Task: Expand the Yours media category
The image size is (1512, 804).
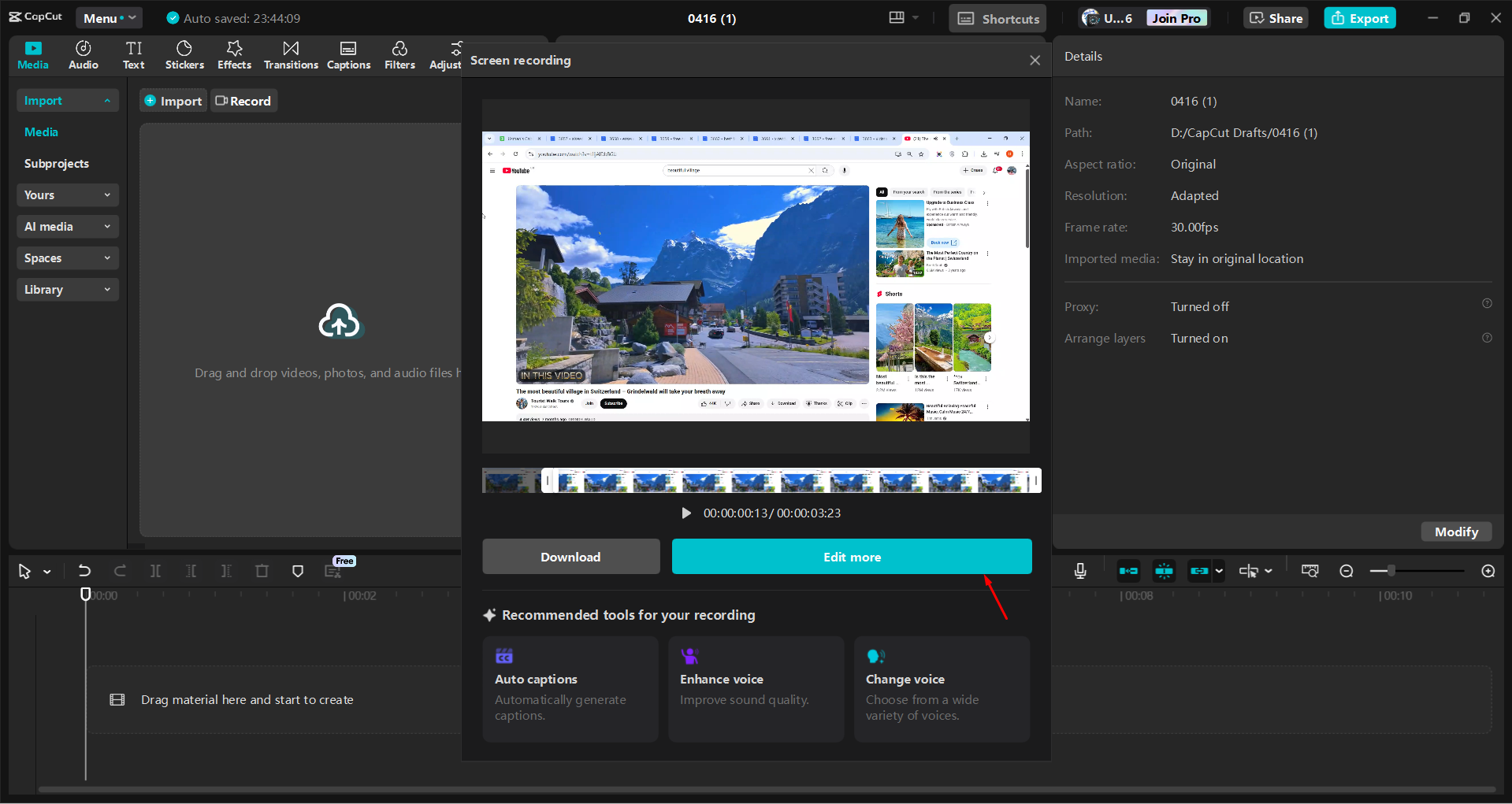Action: pyautogui.click(x=67, y=195)
